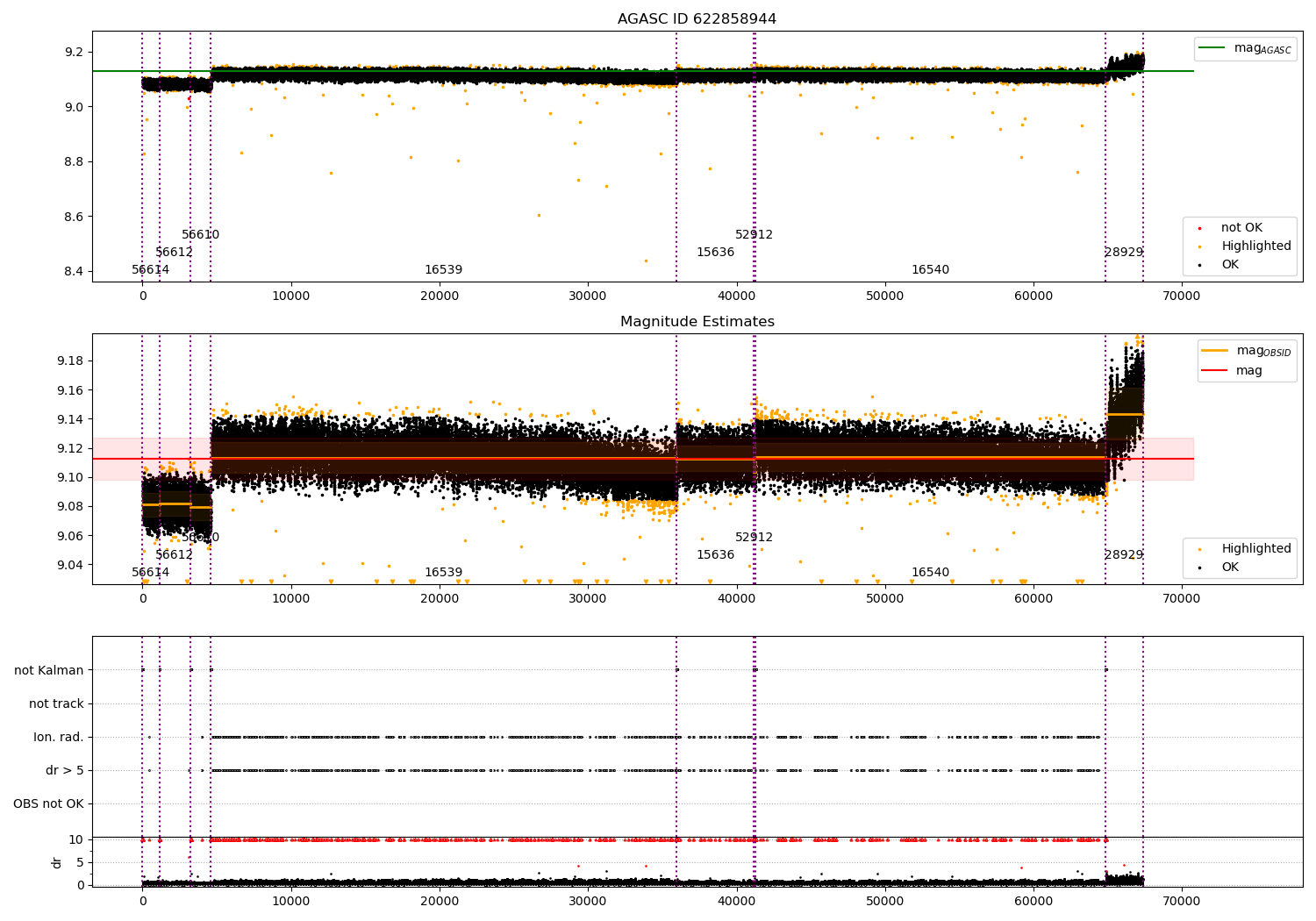
Task: Click the 8.4 y-axis tick label
Action: [75, 271]
